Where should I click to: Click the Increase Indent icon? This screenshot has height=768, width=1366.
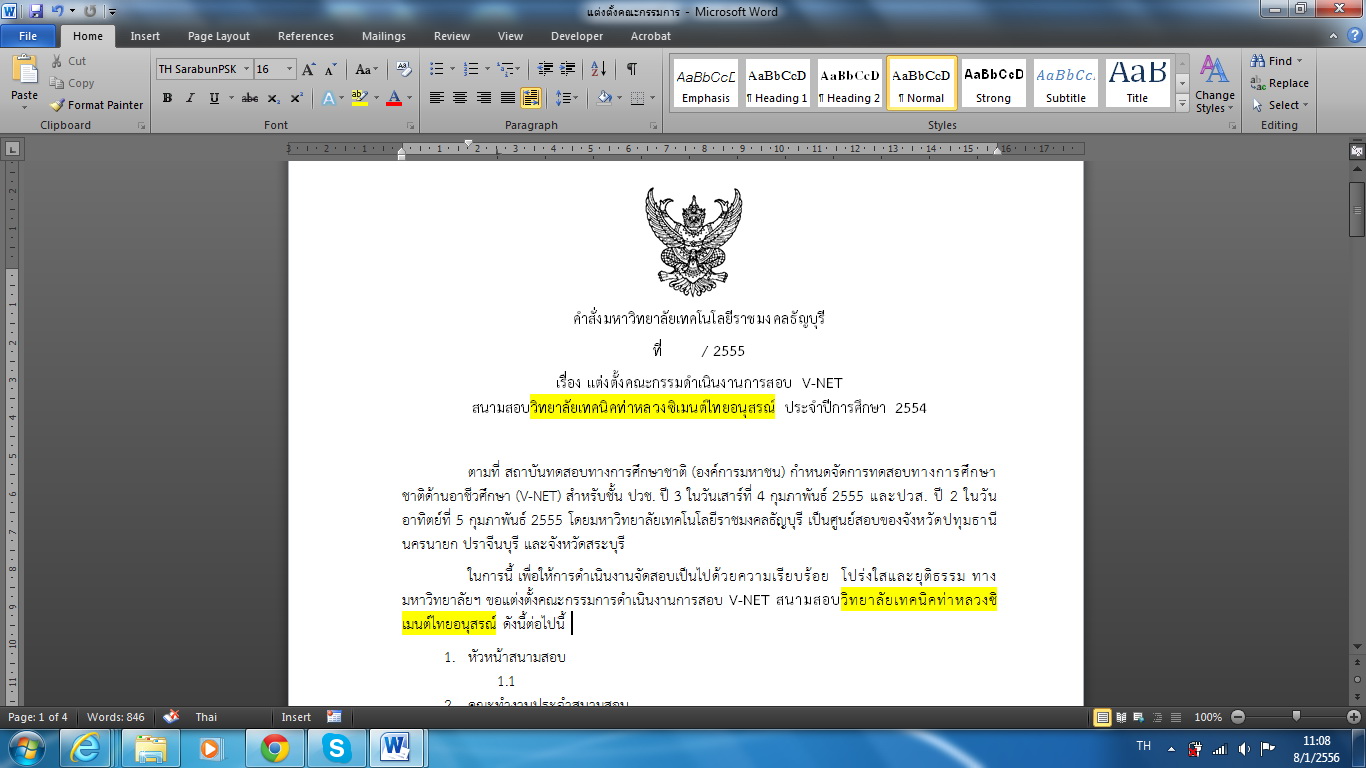[x=568, y=69]
